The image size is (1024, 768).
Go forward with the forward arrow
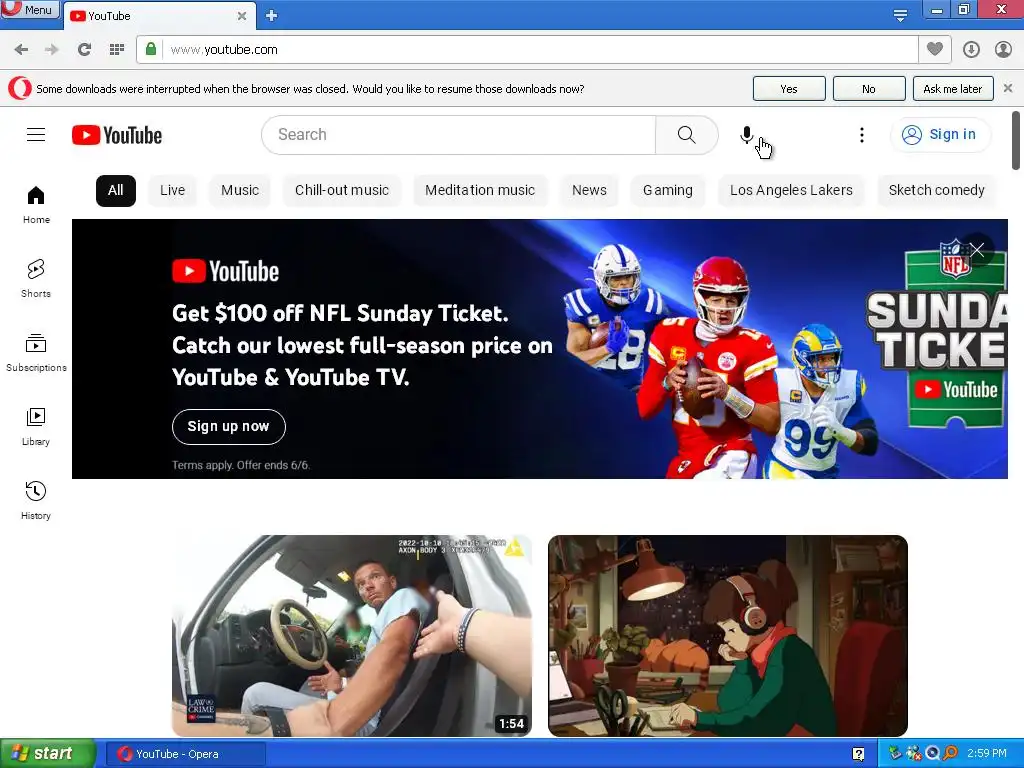(52, 50)
